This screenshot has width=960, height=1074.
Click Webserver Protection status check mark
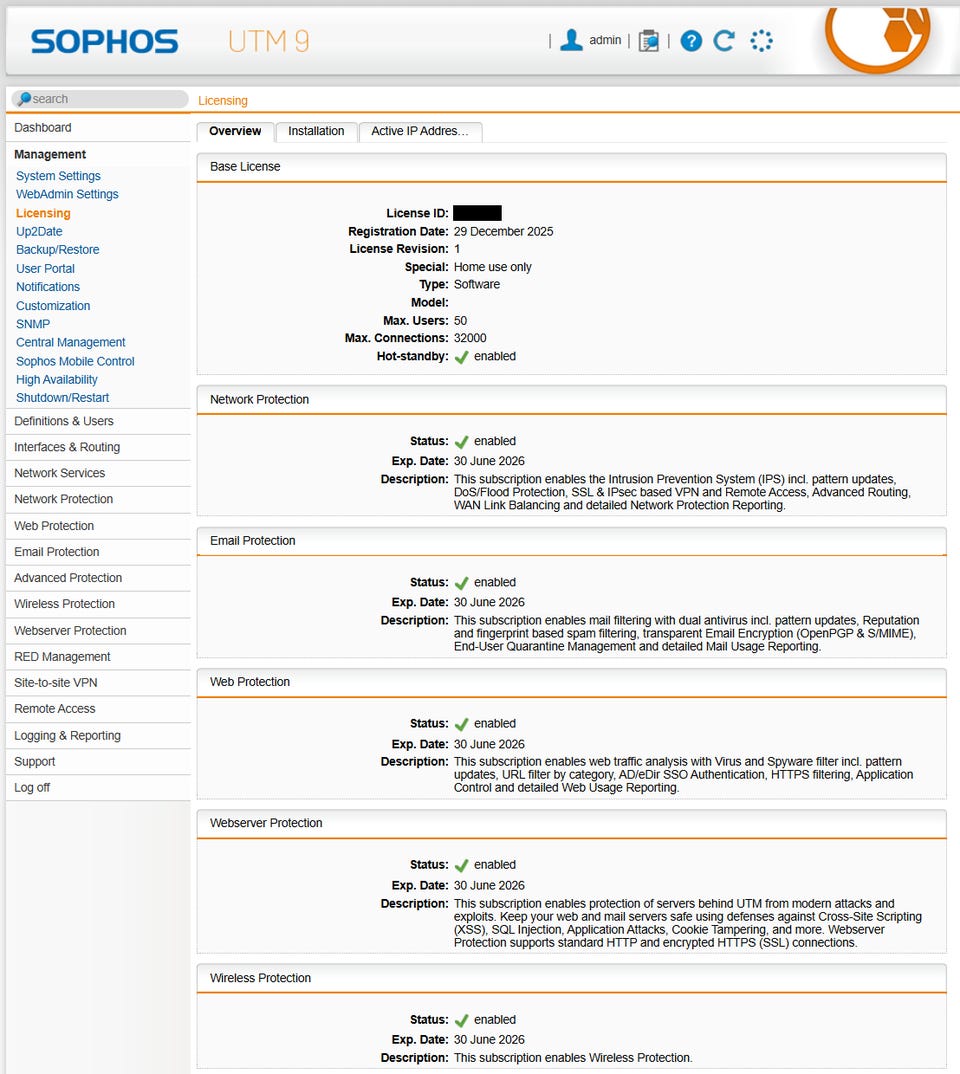pos(462,865)
